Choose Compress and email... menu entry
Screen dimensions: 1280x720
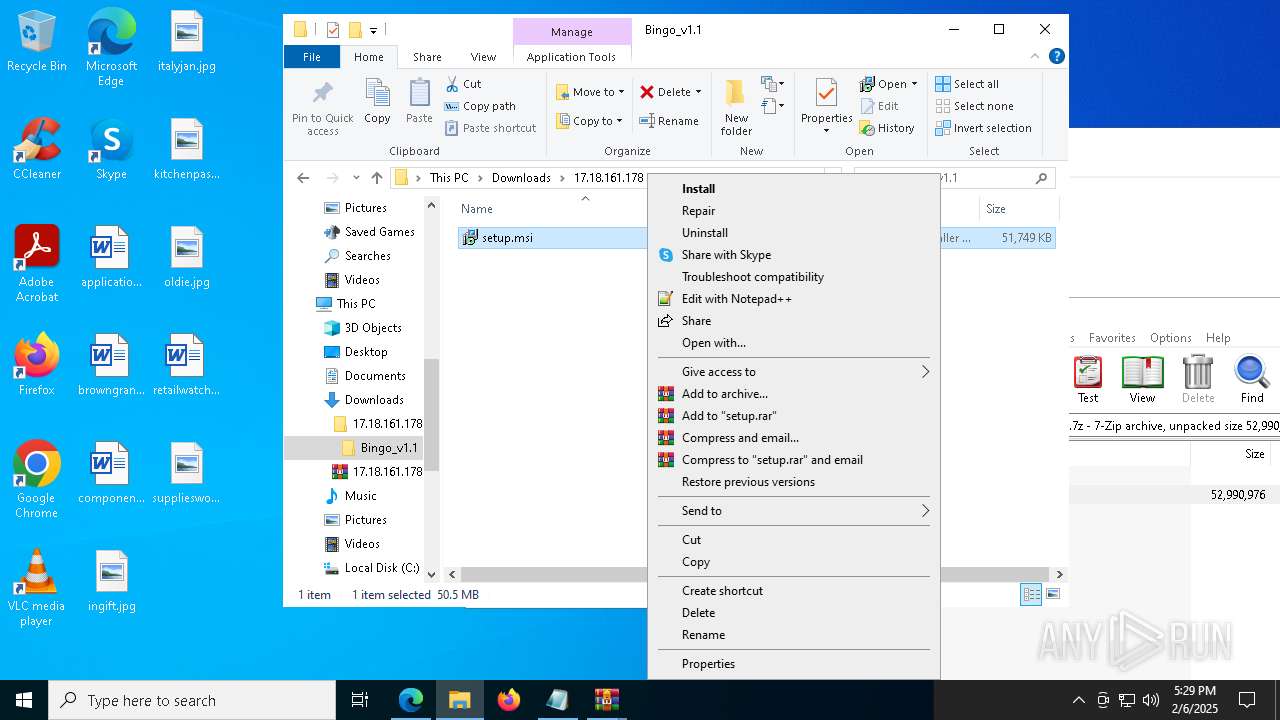793,438
